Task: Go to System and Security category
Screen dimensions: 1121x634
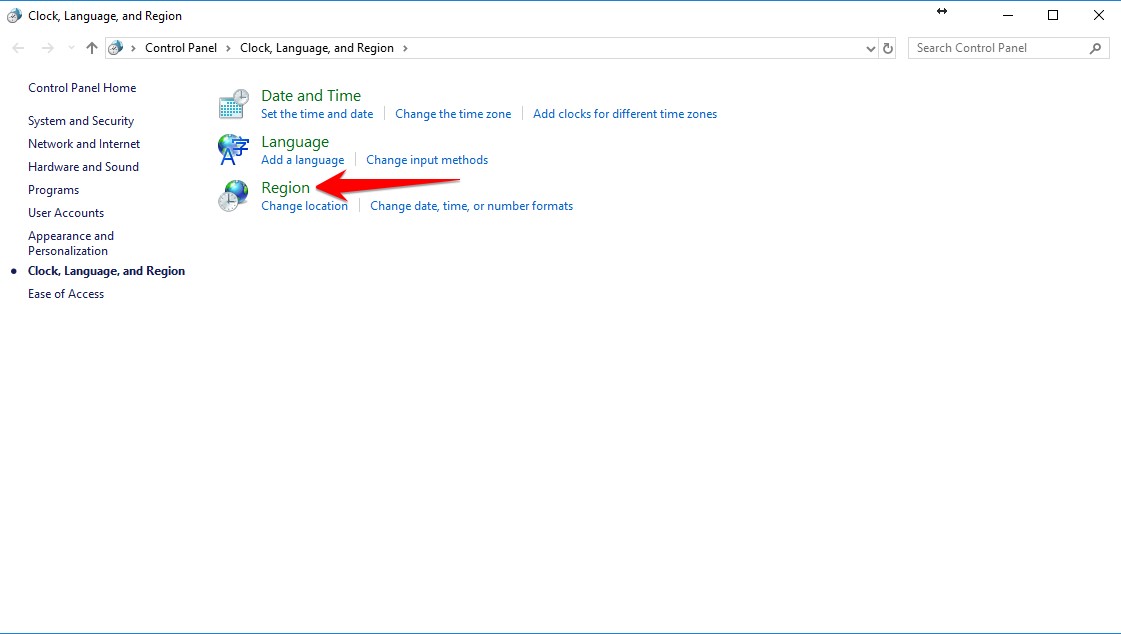Action: point(81,121)
